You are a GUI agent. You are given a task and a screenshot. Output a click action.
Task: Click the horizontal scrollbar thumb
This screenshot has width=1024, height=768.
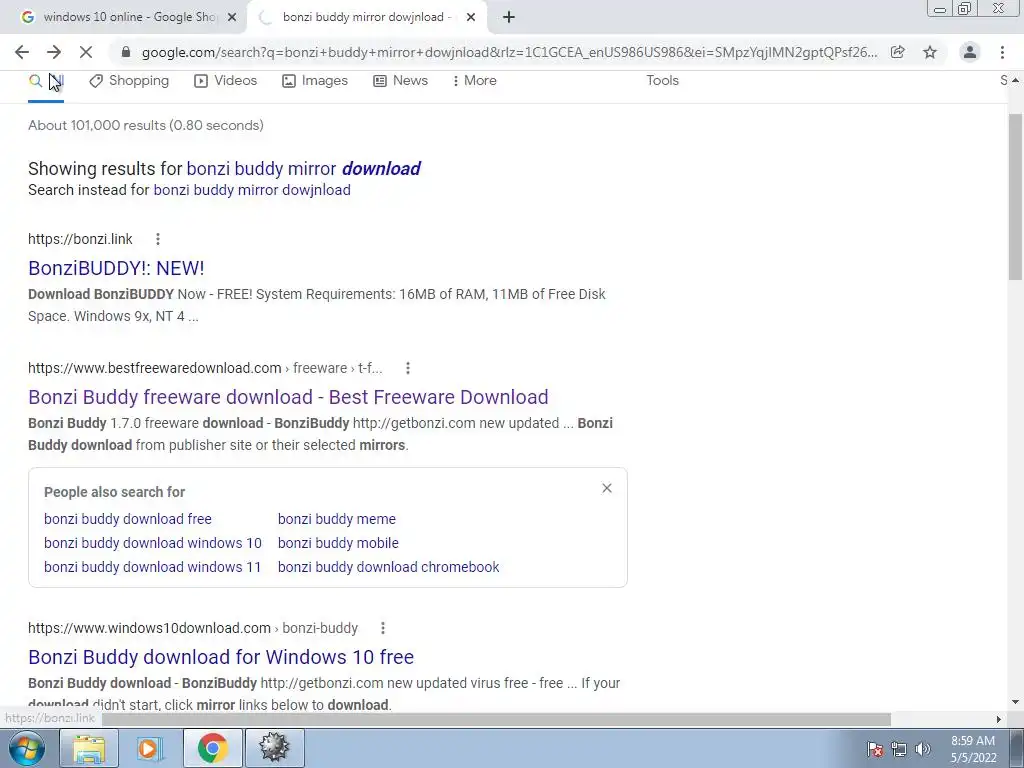(x=496, y=719)
